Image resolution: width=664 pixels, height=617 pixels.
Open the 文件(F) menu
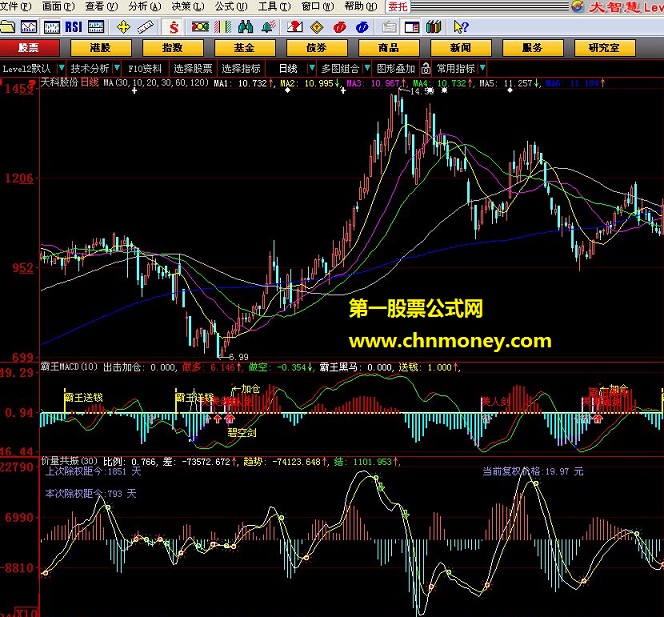point(16,6)
